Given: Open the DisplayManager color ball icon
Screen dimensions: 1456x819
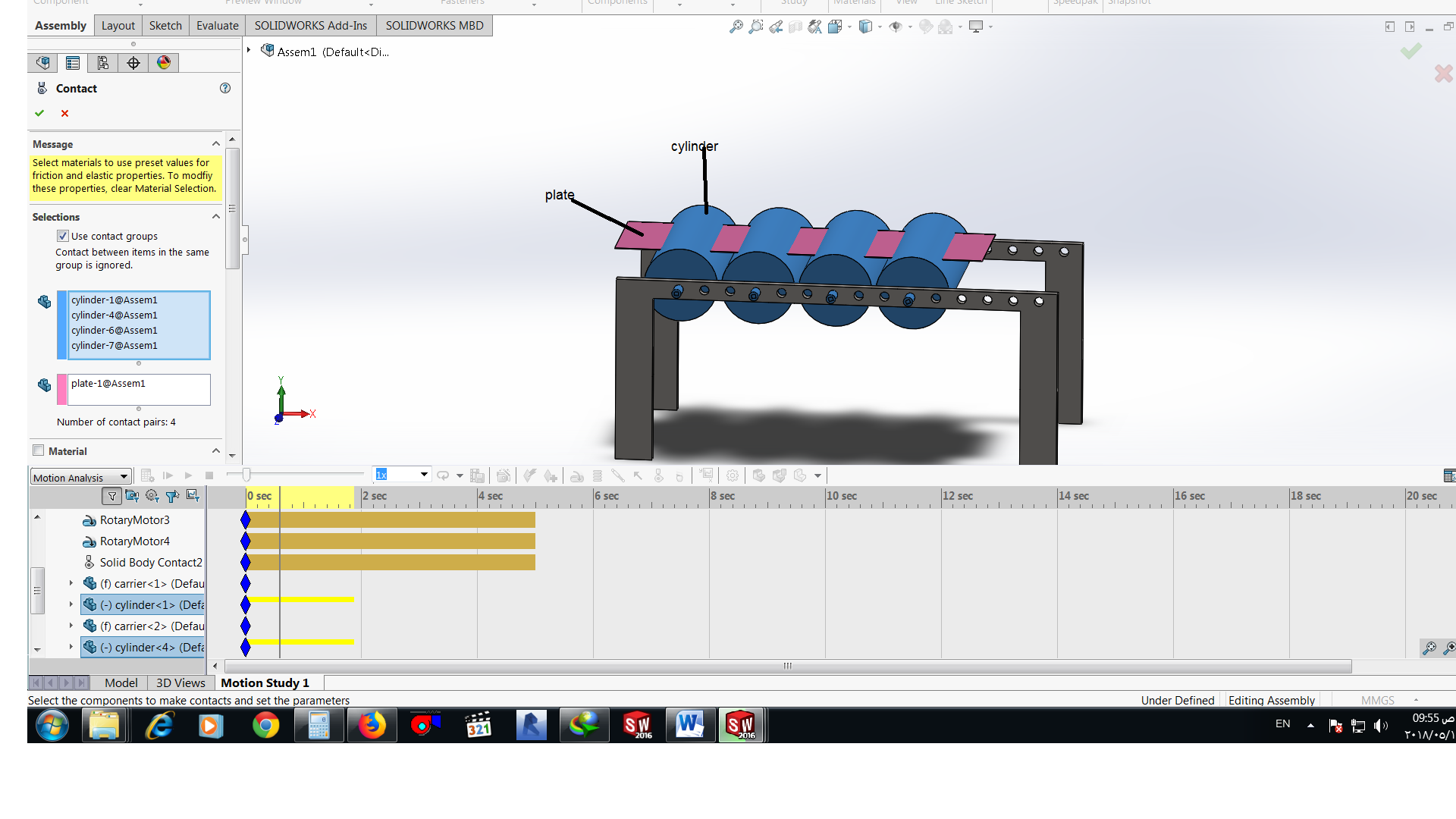Looking at the screenshot, I should point(164,63).
